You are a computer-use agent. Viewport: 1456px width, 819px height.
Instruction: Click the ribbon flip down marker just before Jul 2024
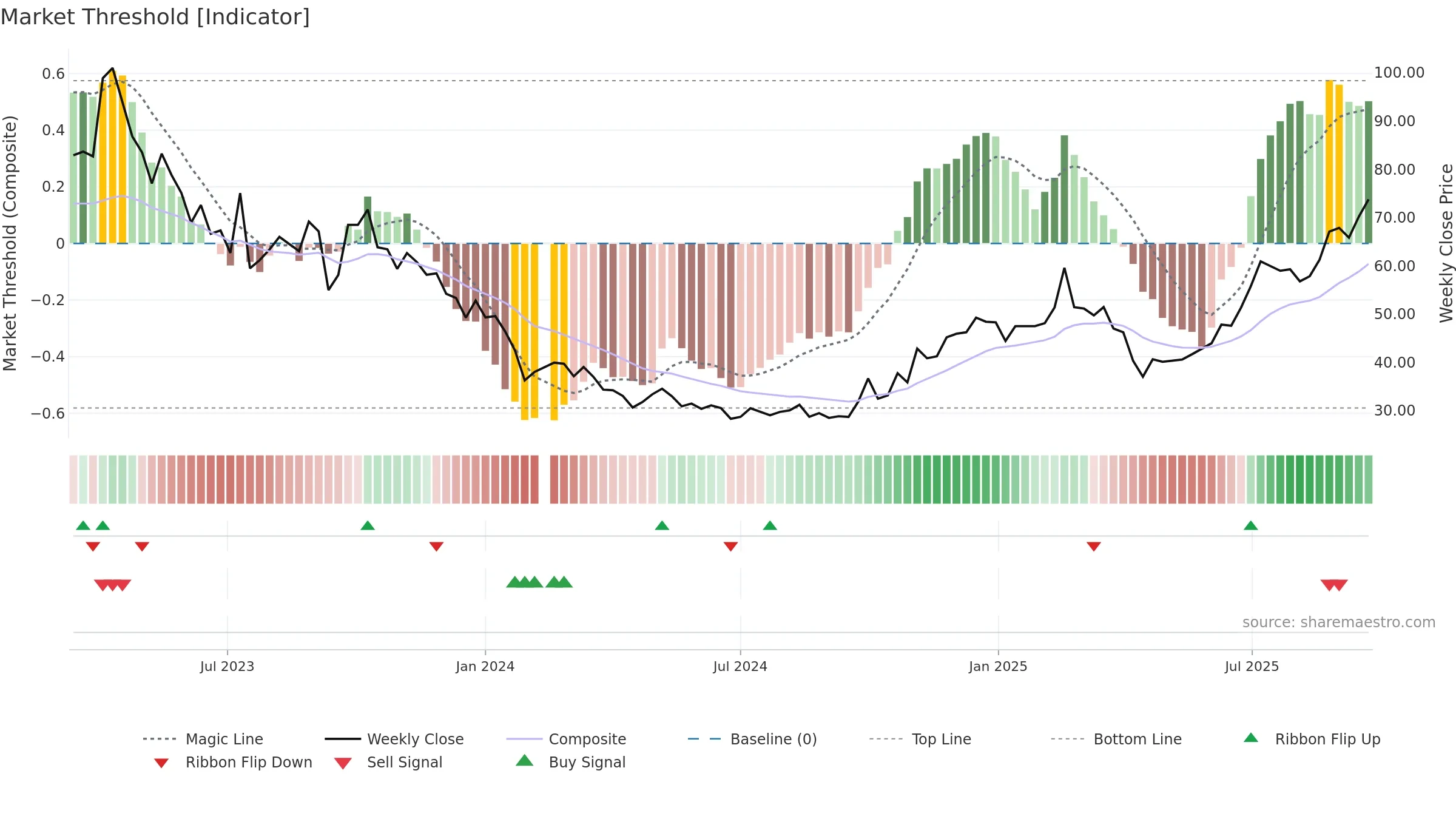pos(731,547)
